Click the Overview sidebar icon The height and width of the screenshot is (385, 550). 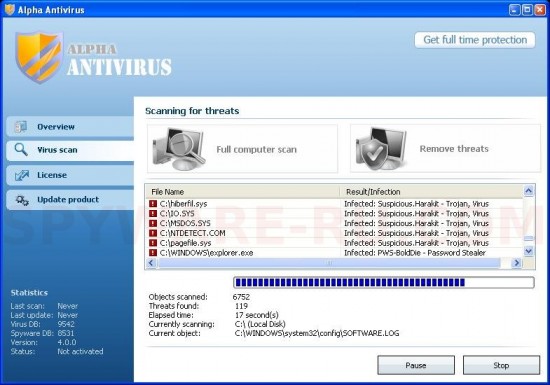[x=21, y=127]
